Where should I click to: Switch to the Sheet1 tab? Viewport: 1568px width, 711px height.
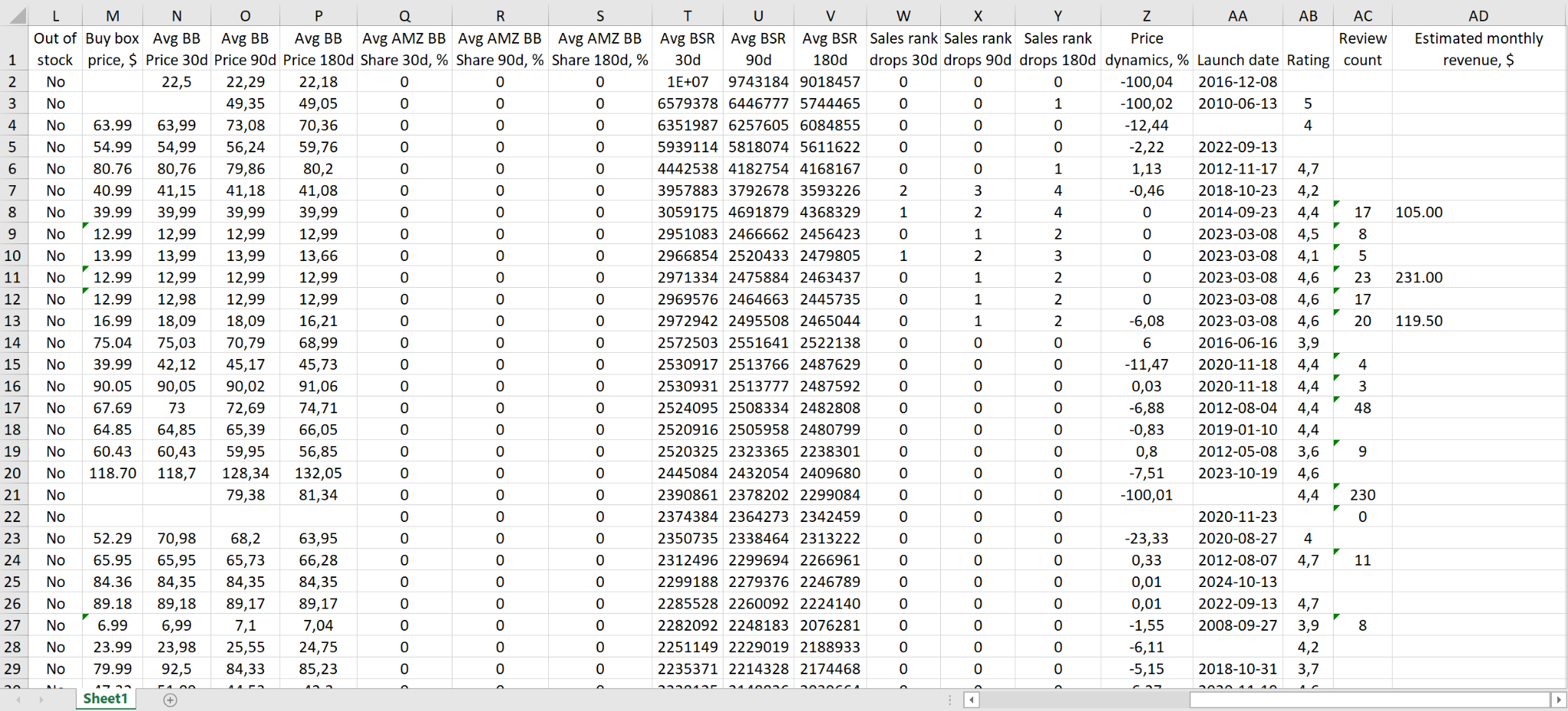pos(106,699)
